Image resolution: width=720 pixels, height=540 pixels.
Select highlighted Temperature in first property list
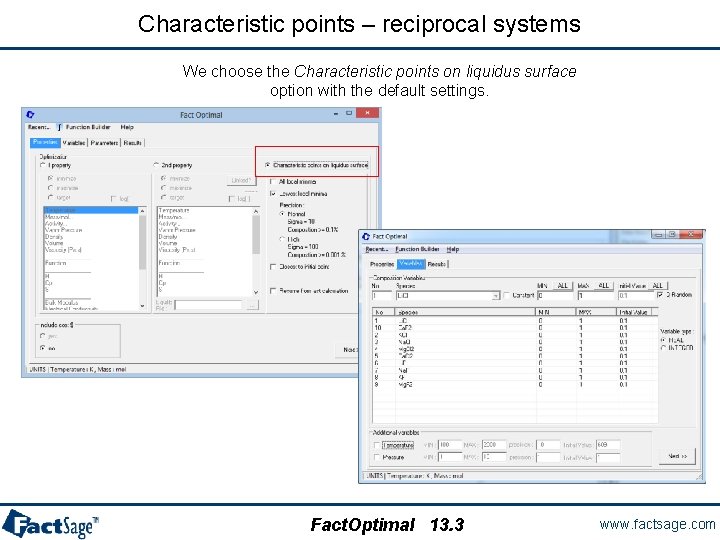point(90,210)
